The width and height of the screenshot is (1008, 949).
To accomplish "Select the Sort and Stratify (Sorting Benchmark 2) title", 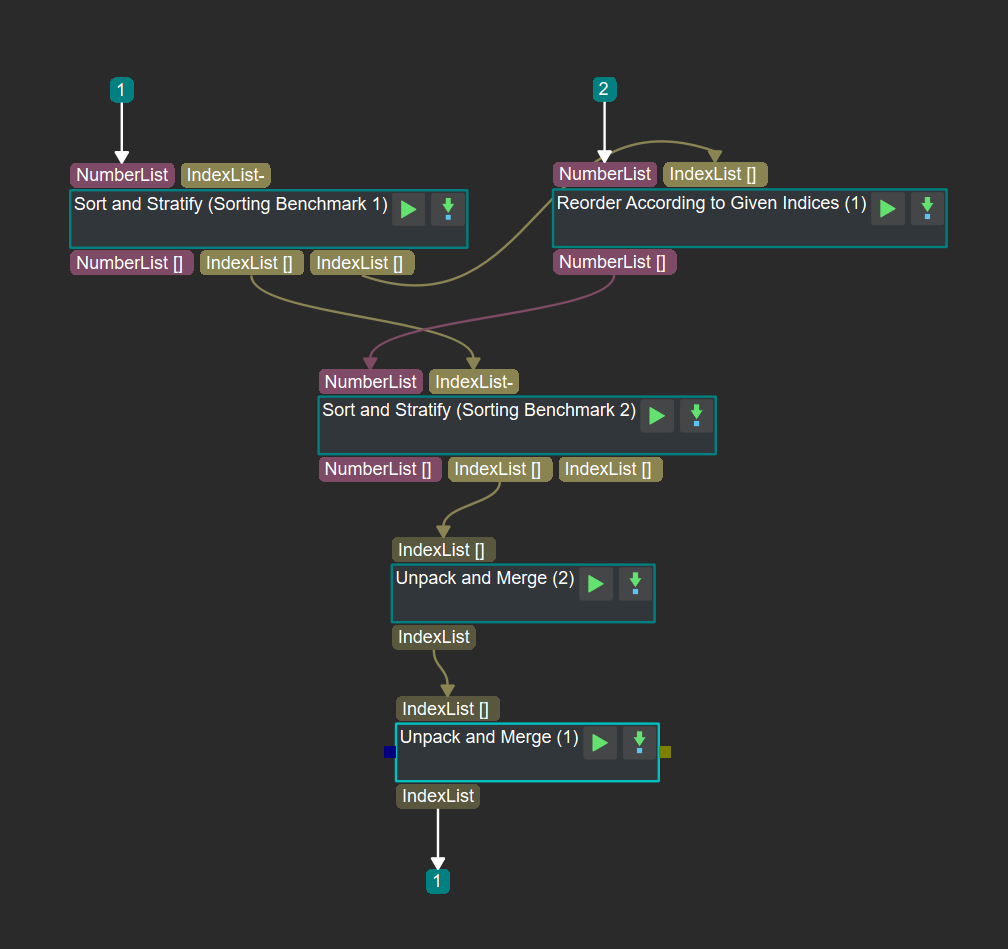I will tap(479, 410).
